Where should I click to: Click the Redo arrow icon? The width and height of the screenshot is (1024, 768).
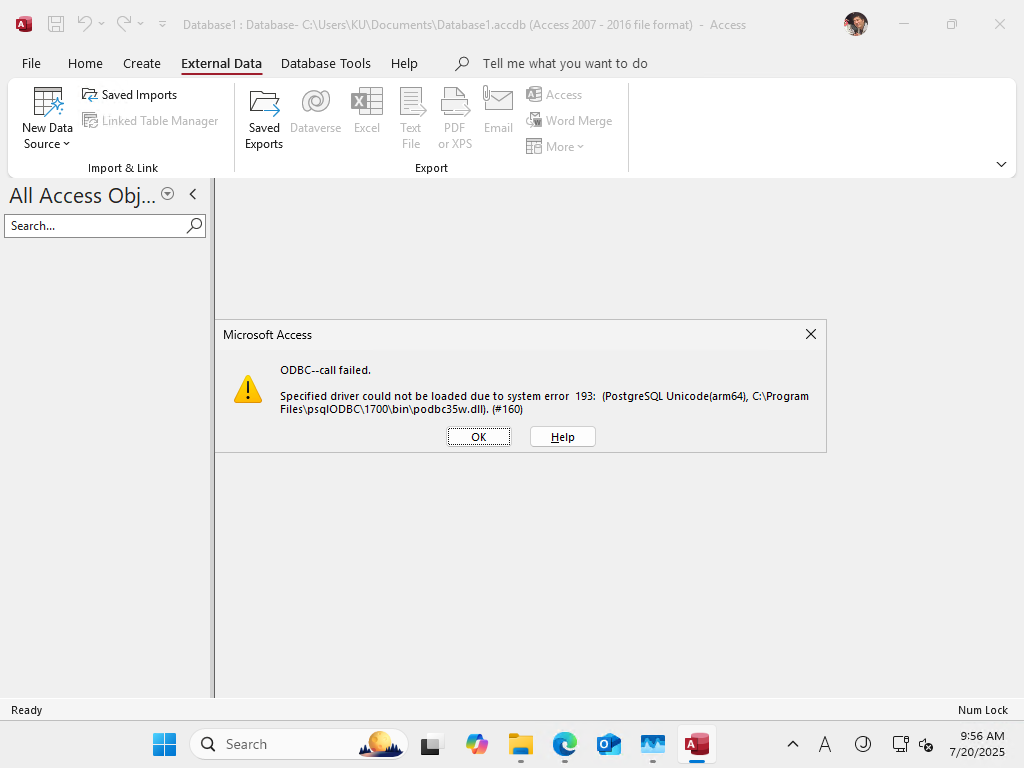click(123, 24)
